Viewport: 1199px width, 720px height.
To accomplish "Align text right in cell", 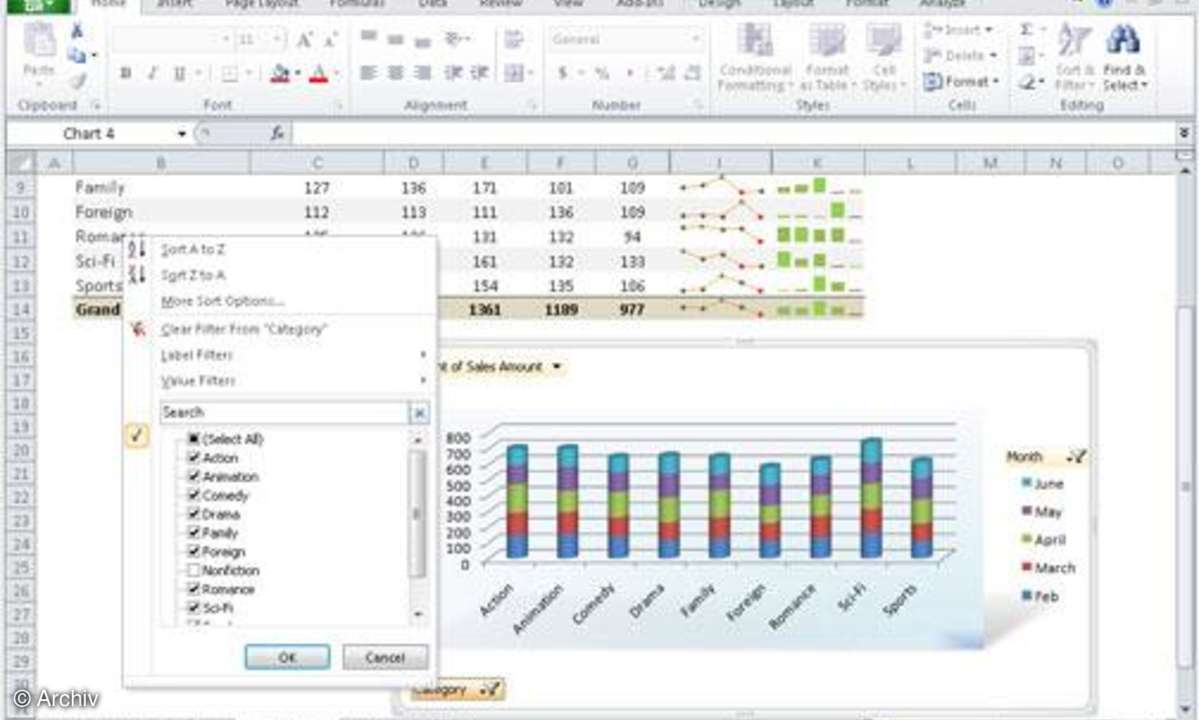I will tap(422, 73).
